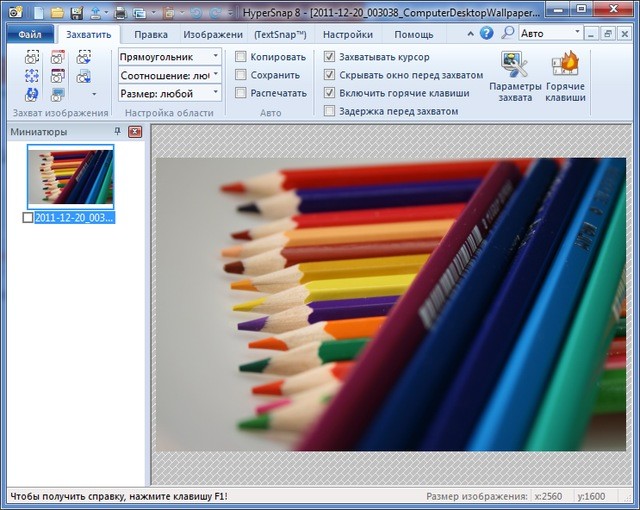Toggle 'Задержка перед захватом' checkbox
640x510 pixels.
coord(330,111)
